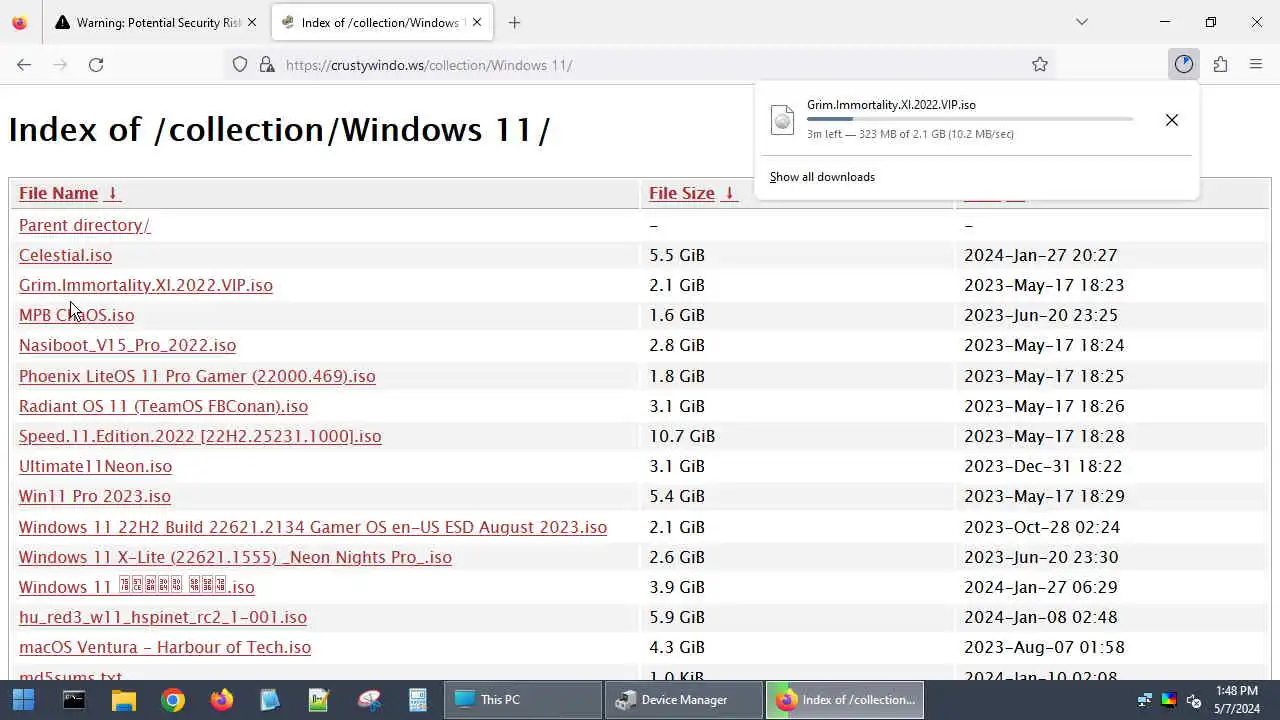
Task: Reload the page with the refresh icon
Action: pos(96,64)
